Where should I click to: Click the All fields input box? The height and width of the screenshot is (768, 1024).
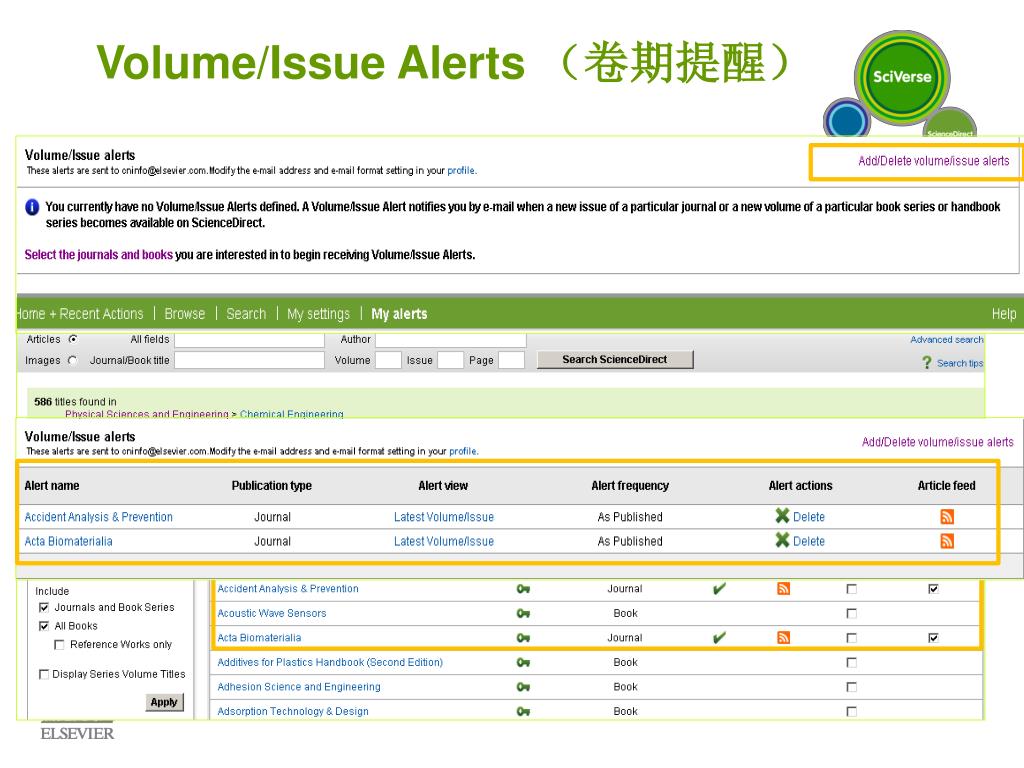(249, 340)
